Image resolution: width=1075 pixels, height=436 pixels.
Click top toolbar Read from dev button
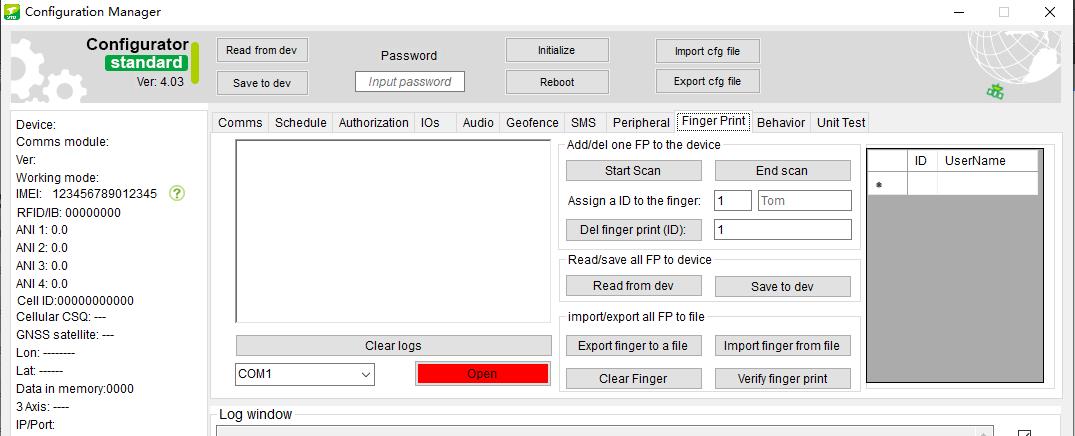262,50
